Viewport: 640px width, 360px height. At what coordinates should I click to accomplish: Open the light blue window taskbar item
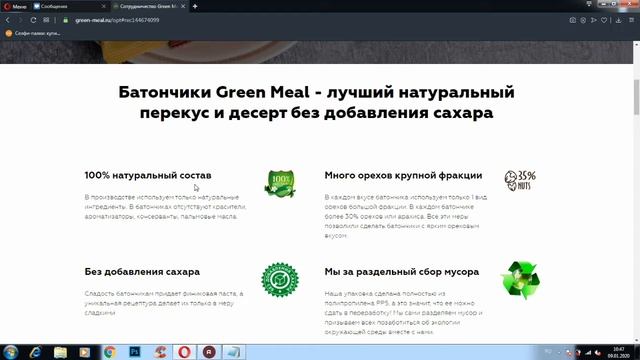point(234,352)
